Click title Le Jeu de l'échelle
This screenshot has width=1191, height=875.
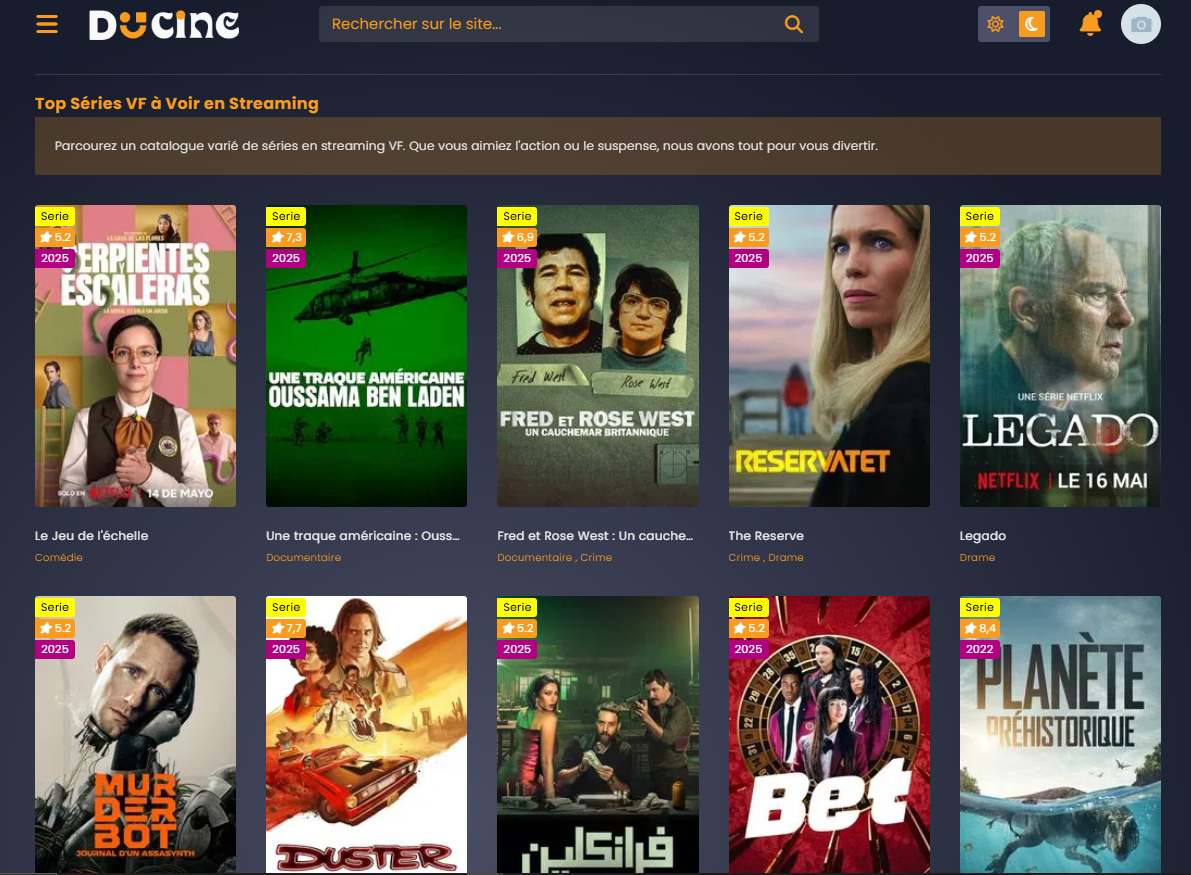[x=92, y=535]
